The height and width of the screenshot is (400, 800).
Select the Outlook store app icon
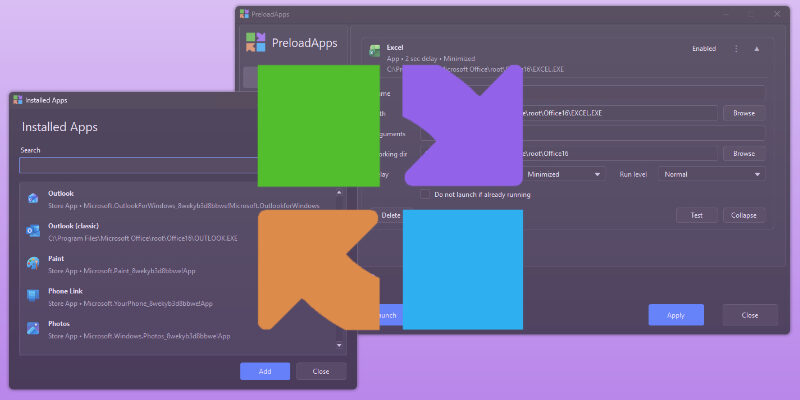(x=33, y=198)
